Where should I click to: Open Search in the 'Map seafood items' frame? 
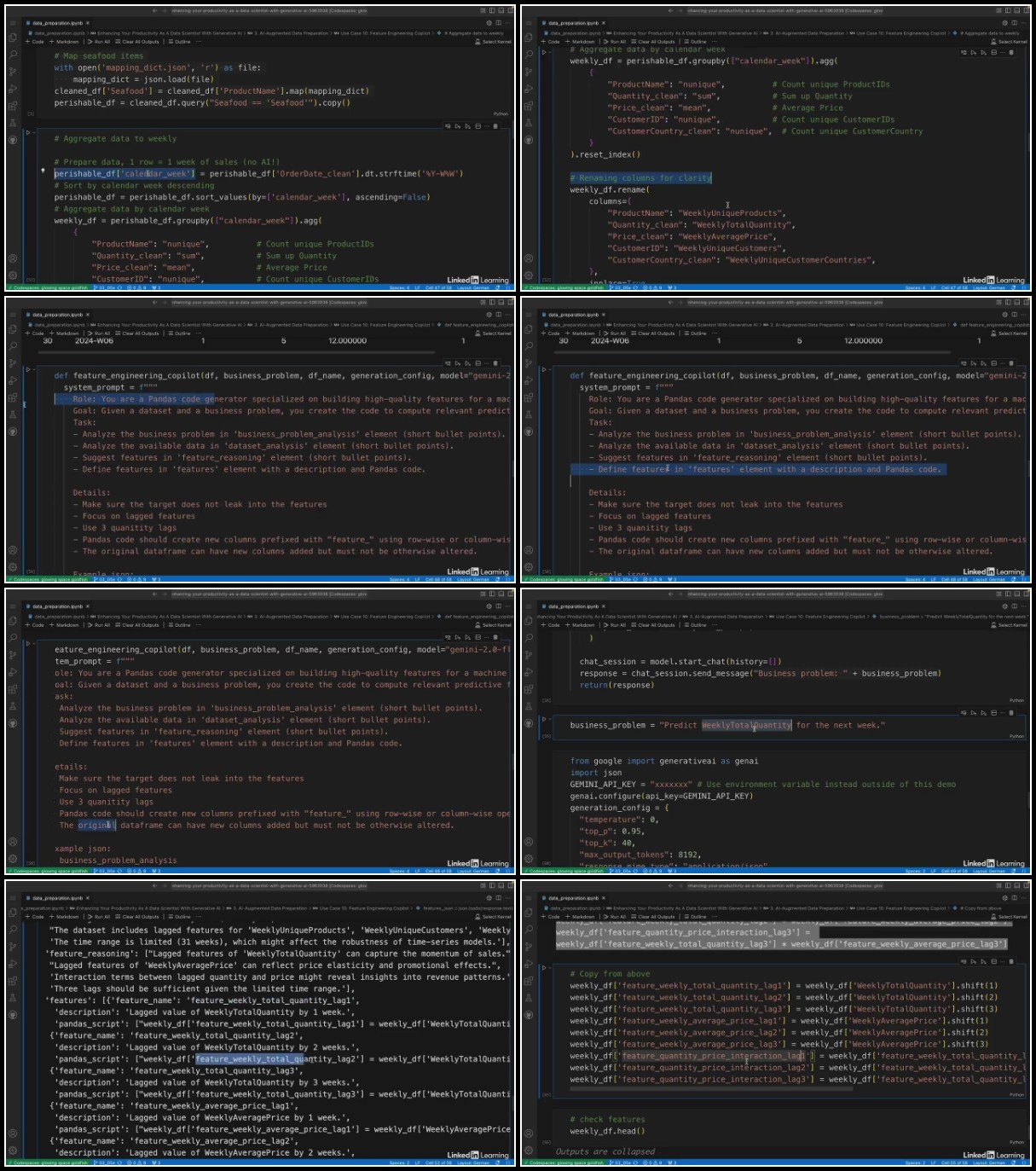(x=13, y=55)
